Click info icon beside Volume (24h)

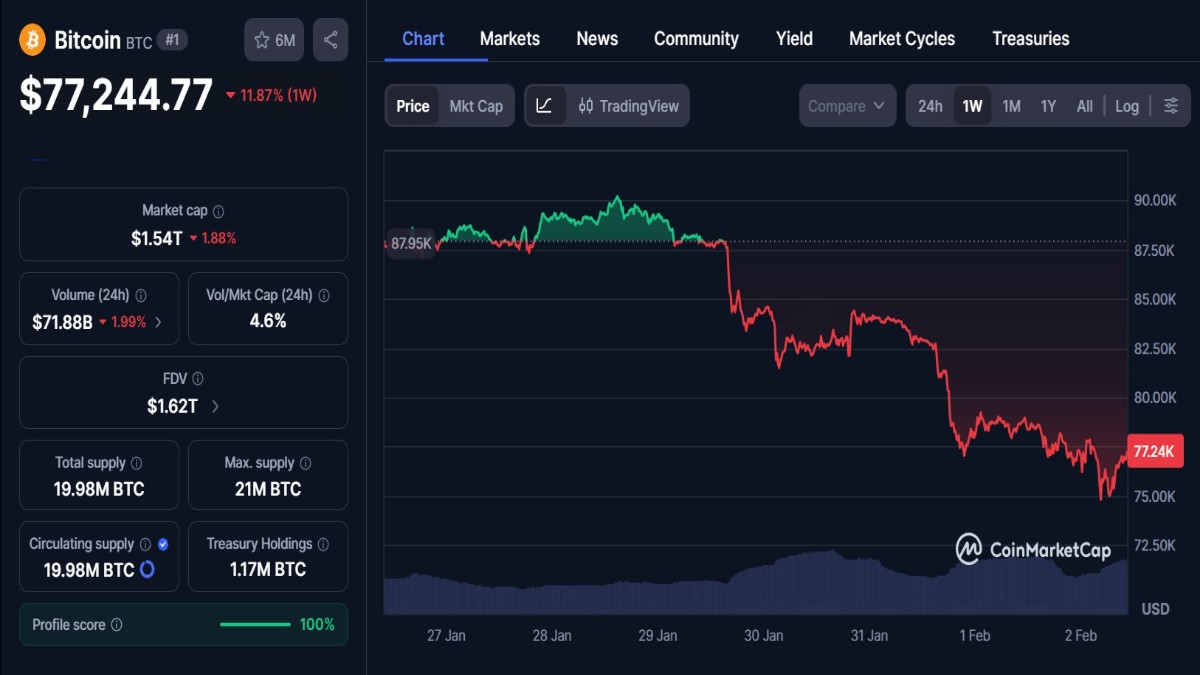(141, 296)
